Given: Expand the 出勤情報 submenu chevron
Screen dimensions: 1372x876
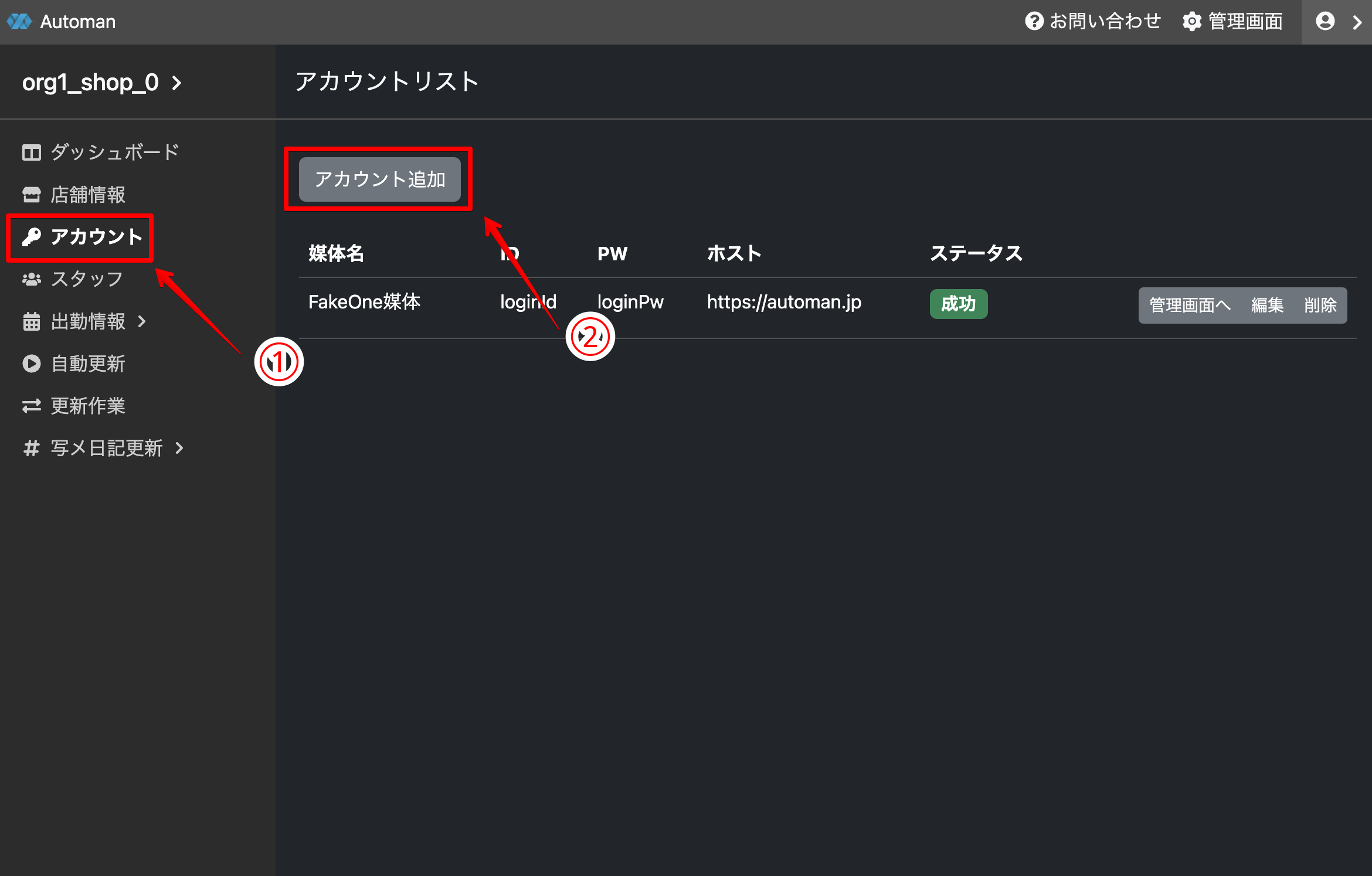Looking at the screenshot, I should [x=141, y=321].
